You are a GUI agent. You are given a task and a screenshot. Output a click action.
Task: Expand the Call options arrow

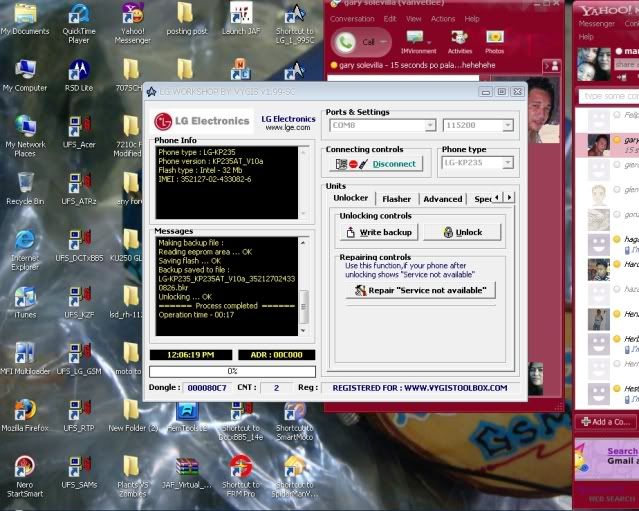click(383, 42)
